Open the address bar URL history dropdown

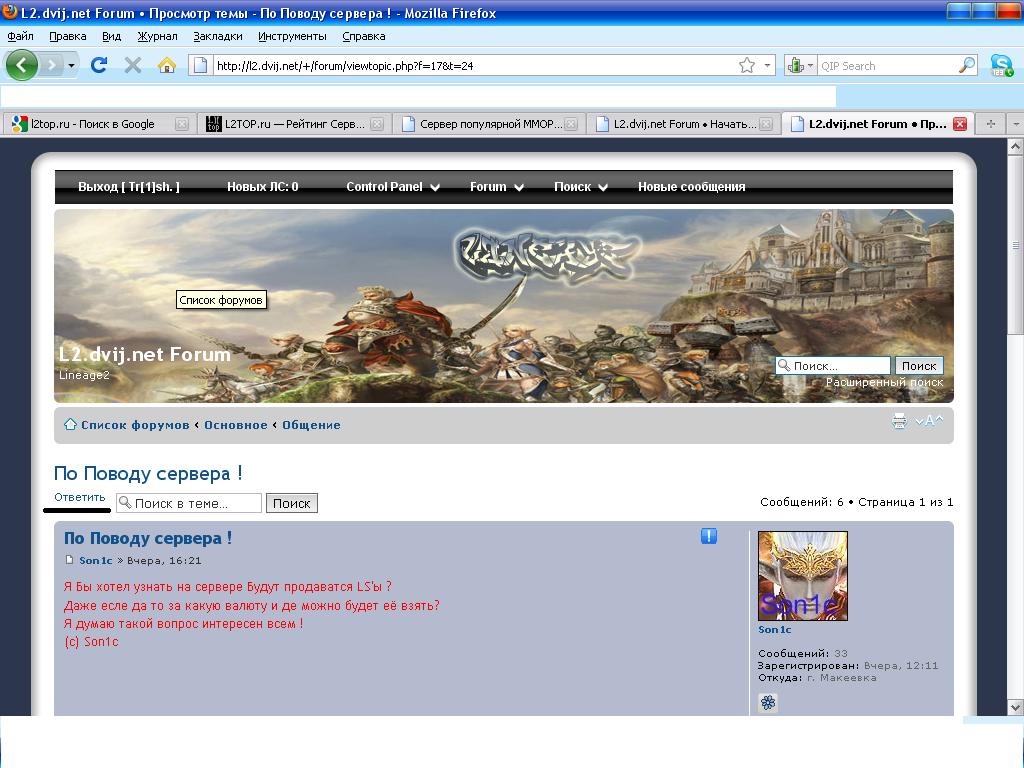pyautogui.click(x=767, y=65)
